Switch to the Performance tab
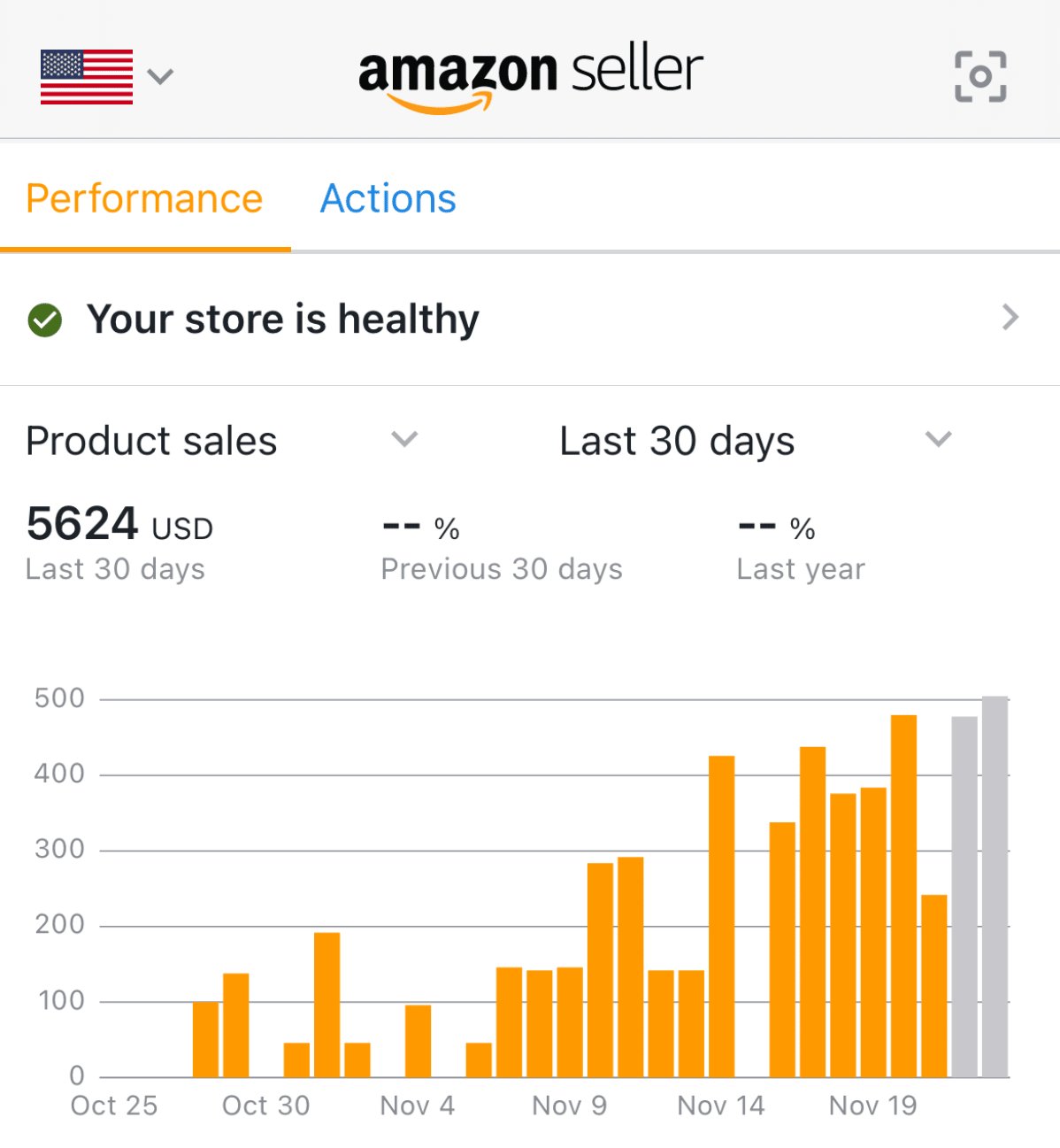The height and width of the screenshot is (1148, 1060). click(x=145, y=199)
